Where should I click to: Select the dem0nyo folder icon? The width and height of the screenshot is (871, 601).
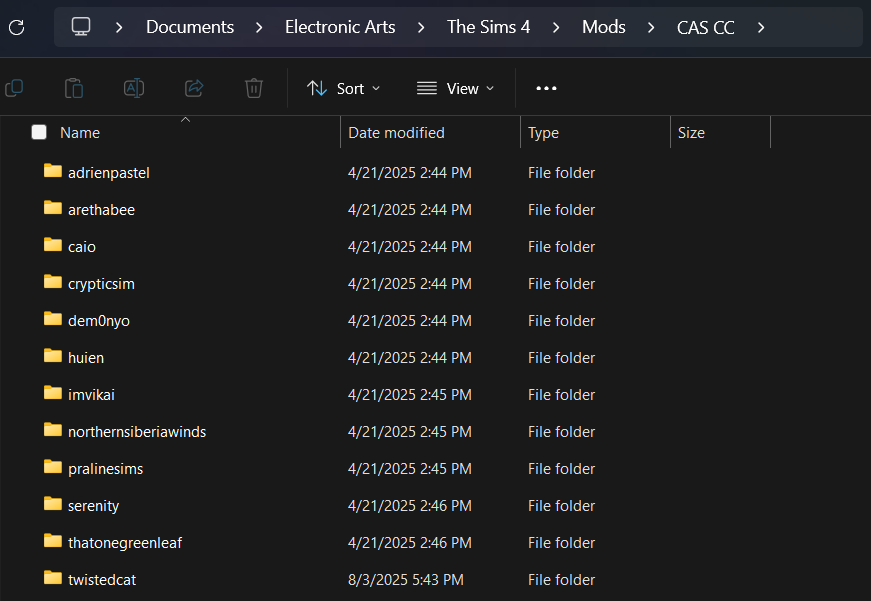[53, 319]
